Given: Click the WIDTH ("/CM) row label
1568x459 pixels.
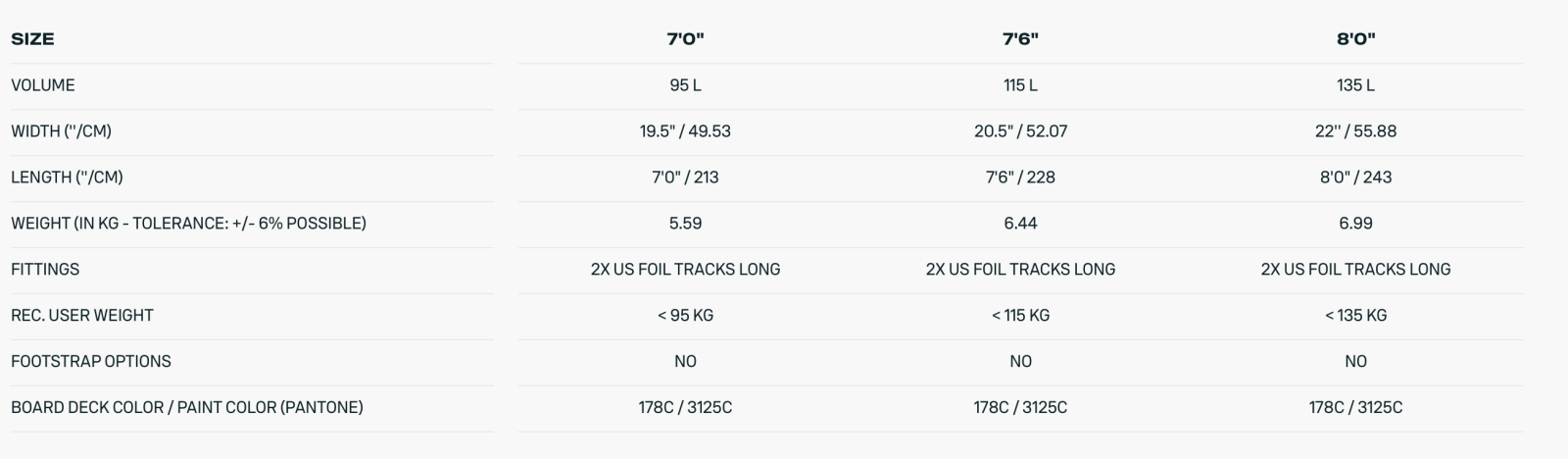Looking at the screenshot, I should (61, 131).
